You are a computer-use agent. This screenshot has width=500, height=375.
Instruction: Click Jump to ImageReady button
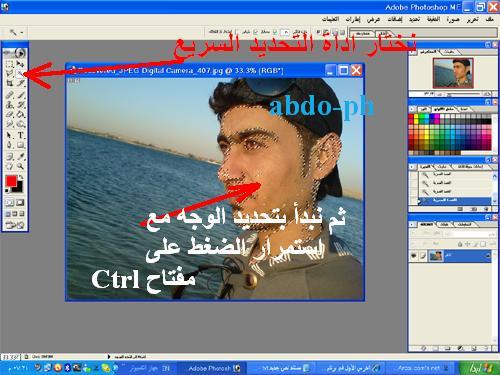pos(15,226)
